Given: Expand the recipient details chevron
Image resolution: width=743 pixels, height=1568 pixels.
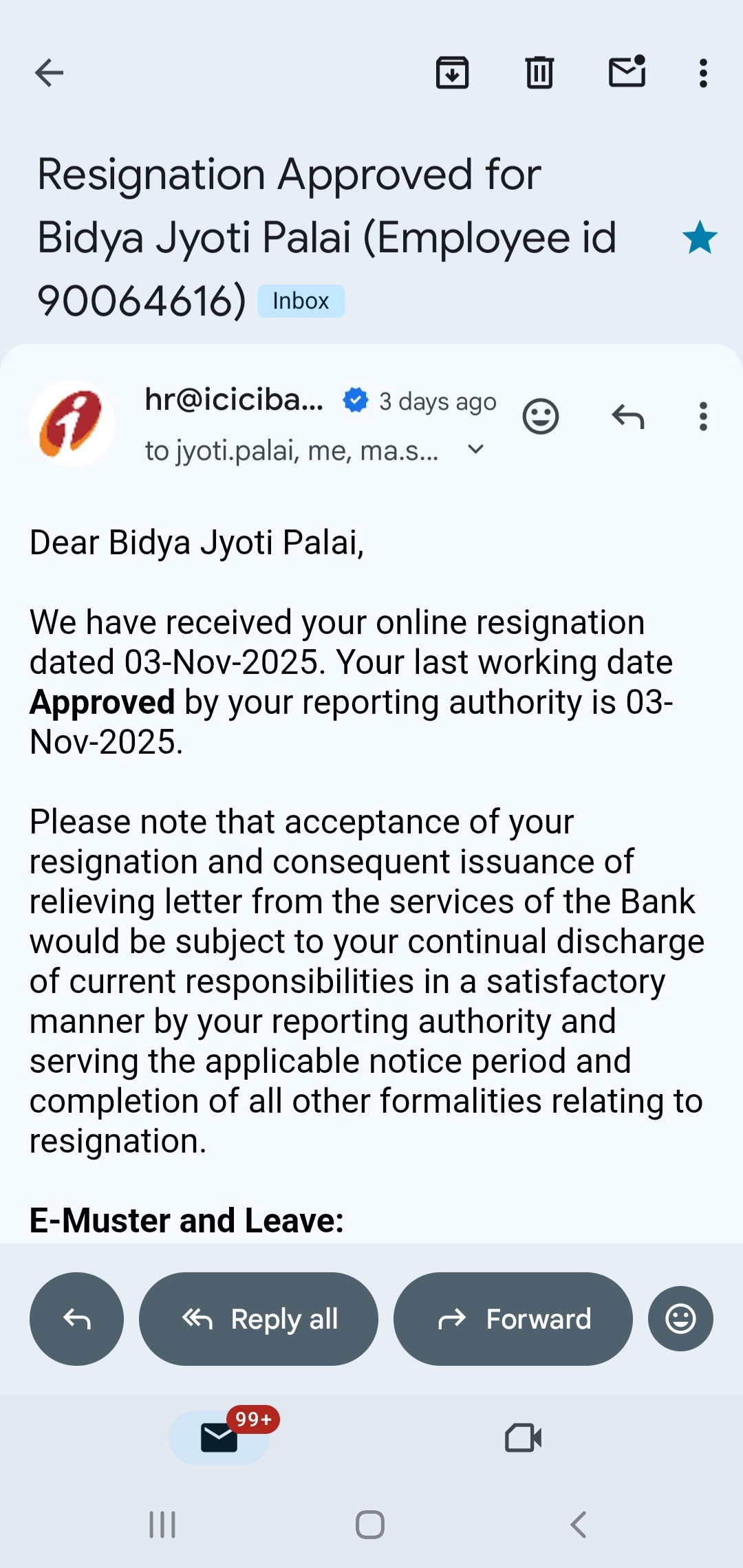Looking at the screenshot, I should click(x=475, y=450).
